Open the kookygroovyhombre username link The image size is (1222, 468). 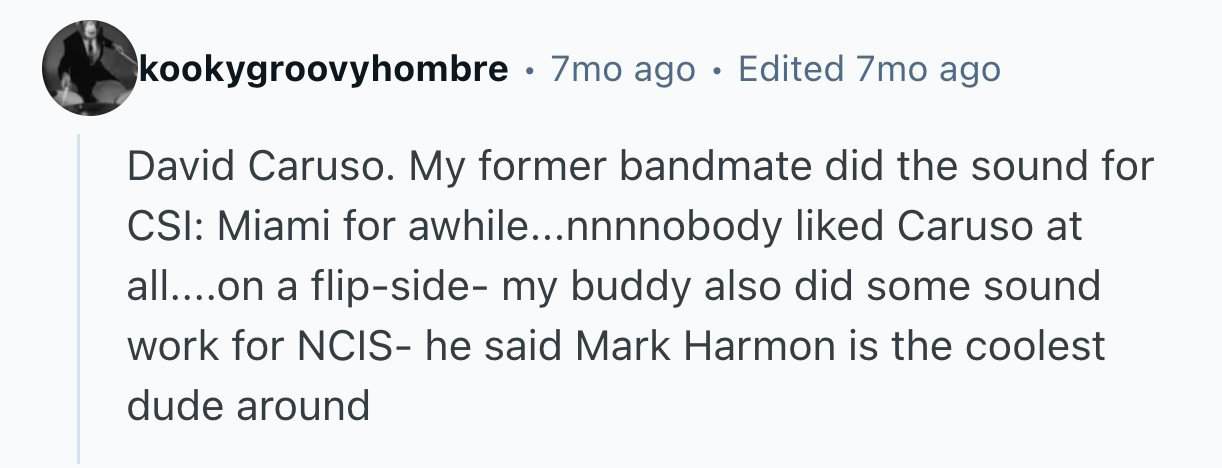pyautogui.click(x=322, y=69)
